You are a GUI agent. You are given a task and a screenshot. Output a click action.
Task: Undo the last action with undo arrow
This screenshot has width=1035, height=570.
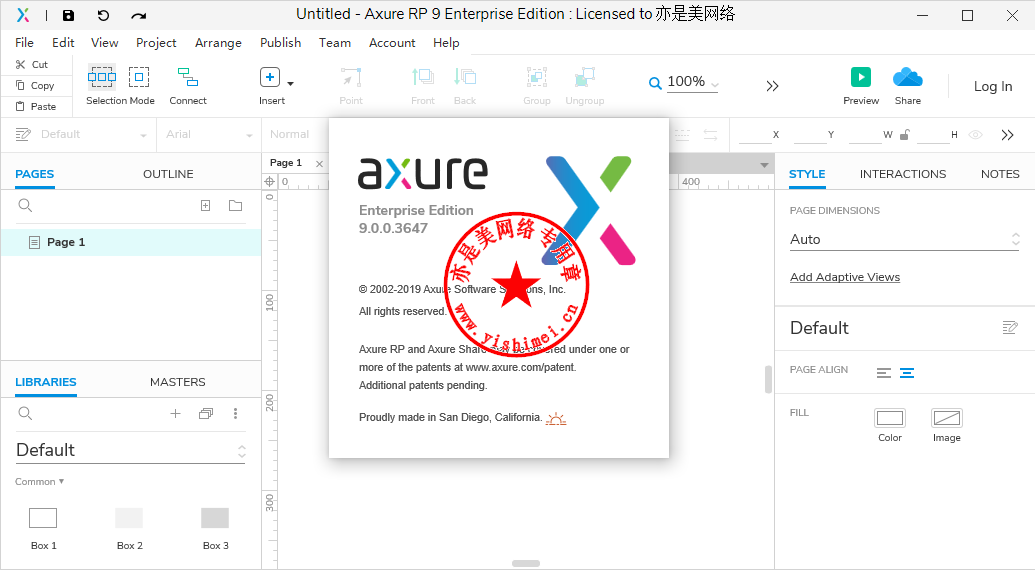[x=103, y=15]
